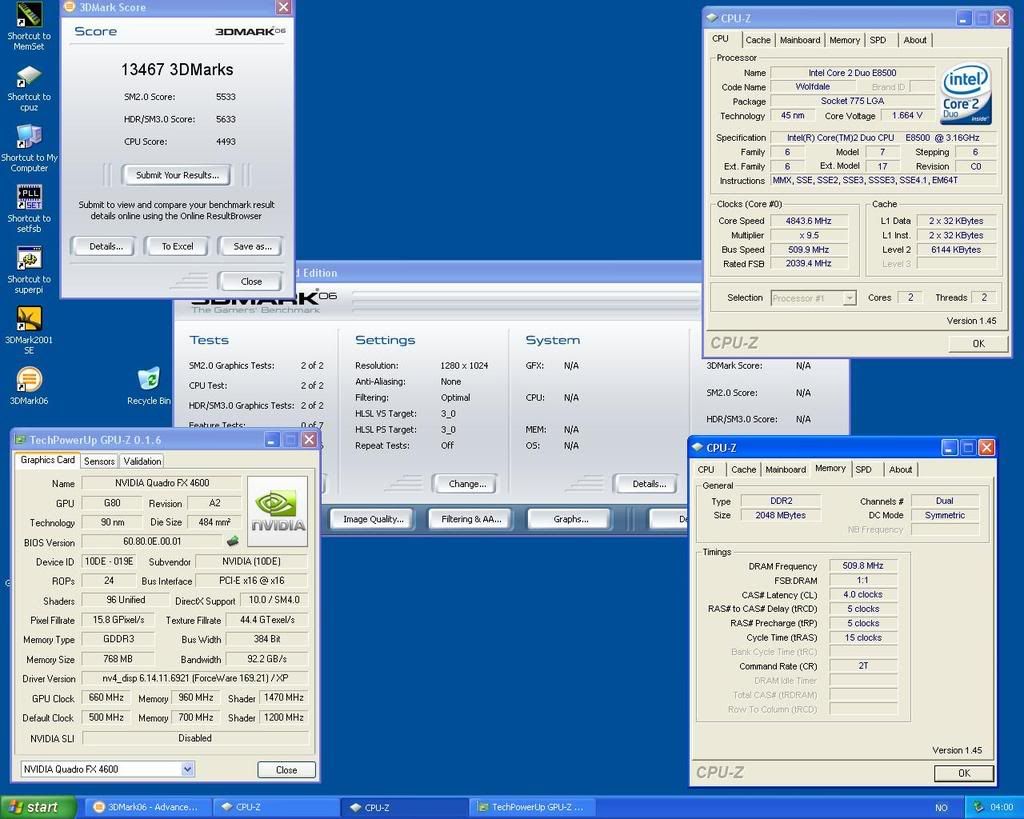Click the Memory CPU-Z window title icon
1024x819 pixels.
[697, 447]
